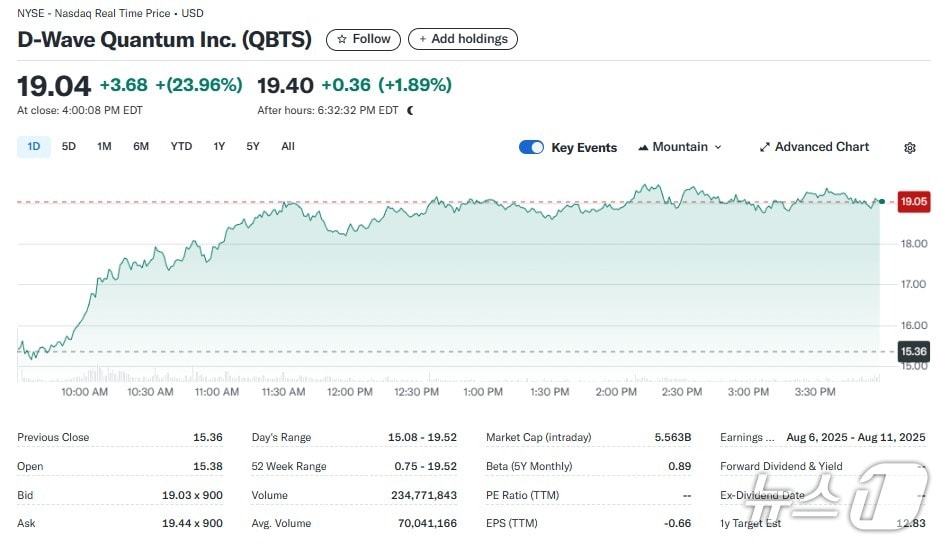Switch chart to YTD range
Viewport: 942px width, 544px height.
pos(181,147)
